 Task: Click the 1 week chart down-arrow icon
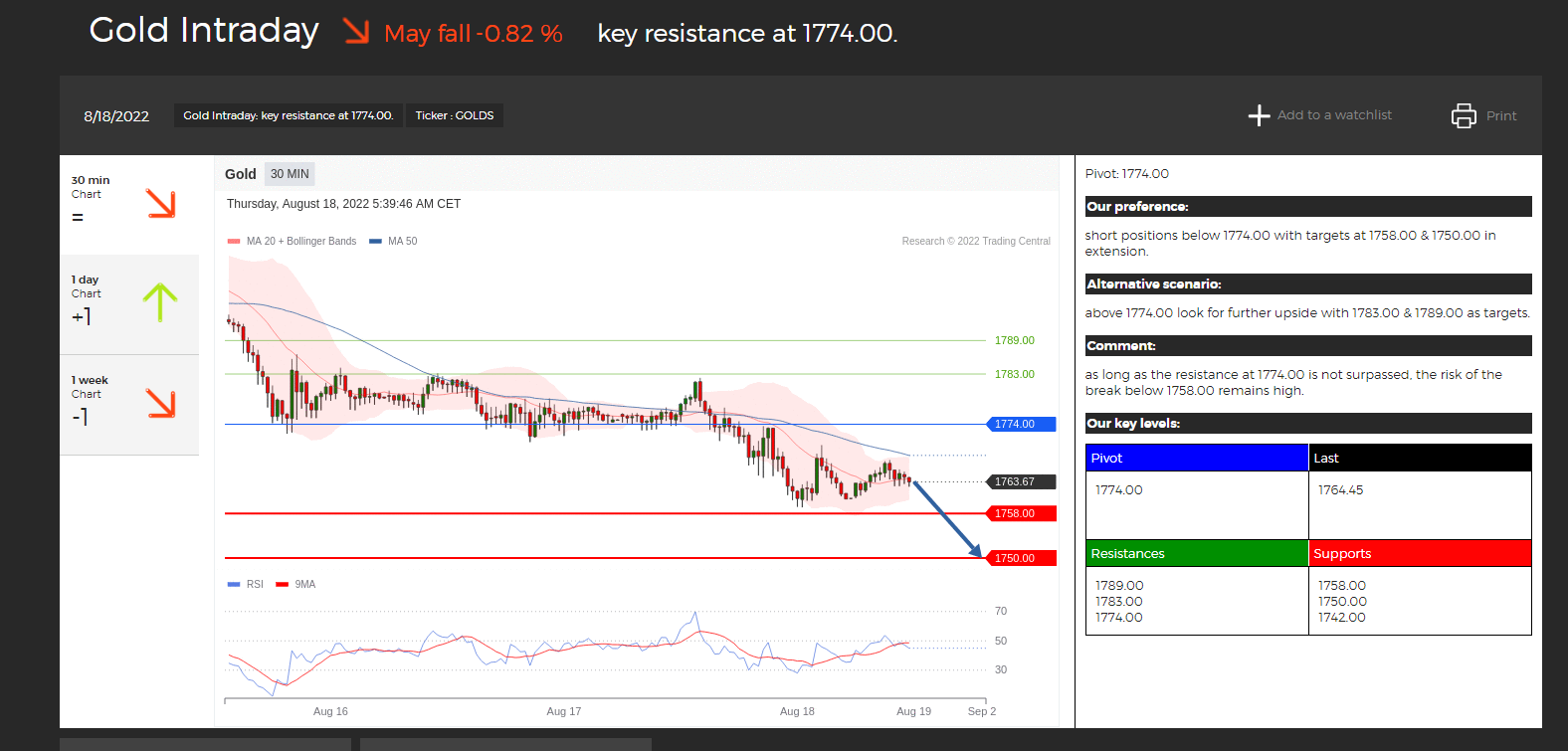click(160, 403)
